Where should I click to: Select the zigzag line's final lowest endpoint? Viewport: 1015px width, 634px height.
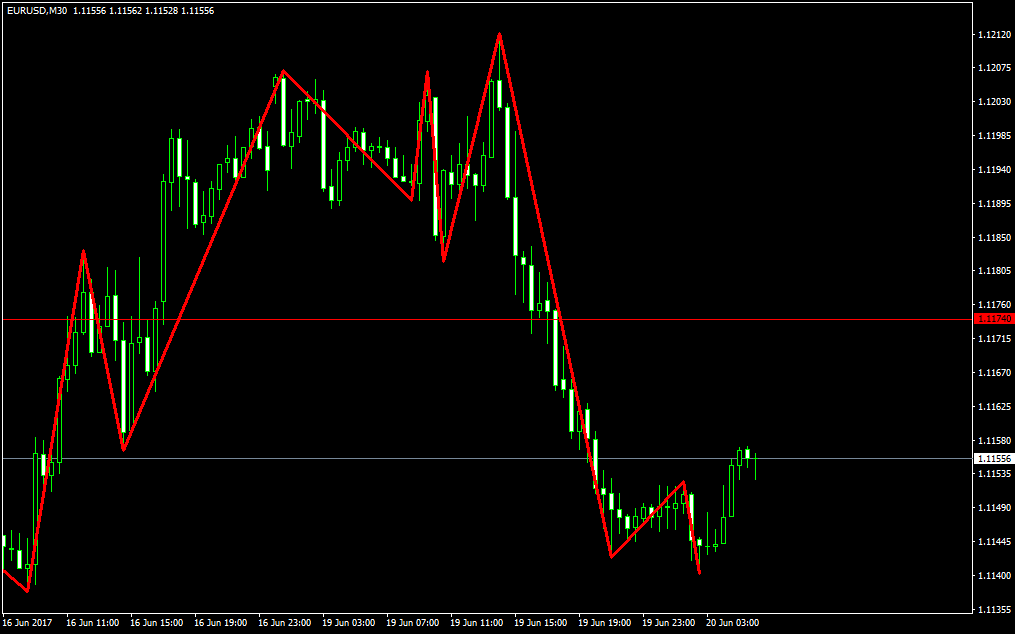699,573
